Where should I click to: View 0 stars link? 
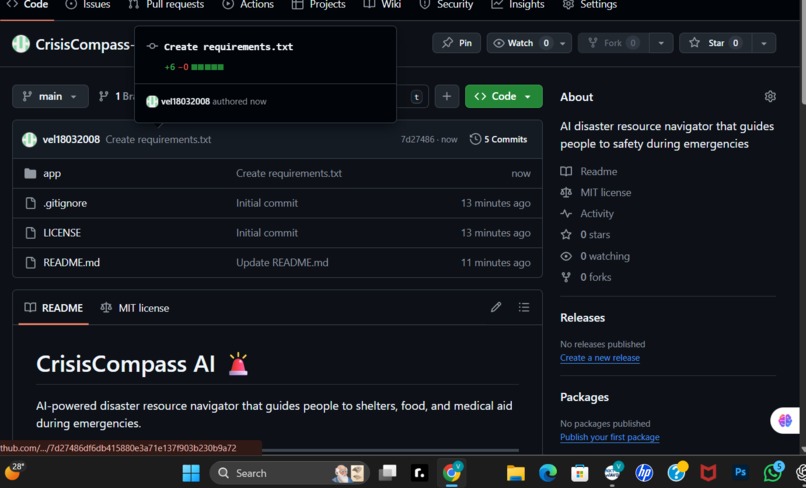pos(585,234)
